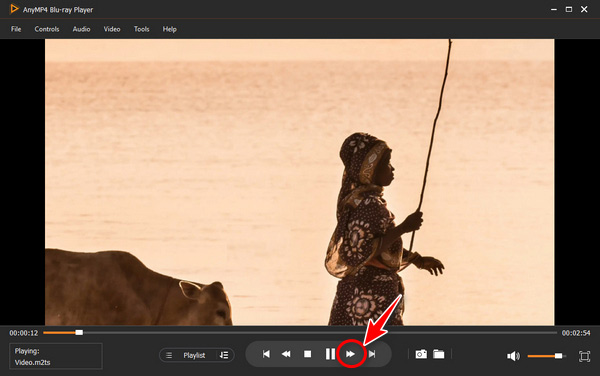Click the volume slider handle
600x376 pixels.
(559, 356)
